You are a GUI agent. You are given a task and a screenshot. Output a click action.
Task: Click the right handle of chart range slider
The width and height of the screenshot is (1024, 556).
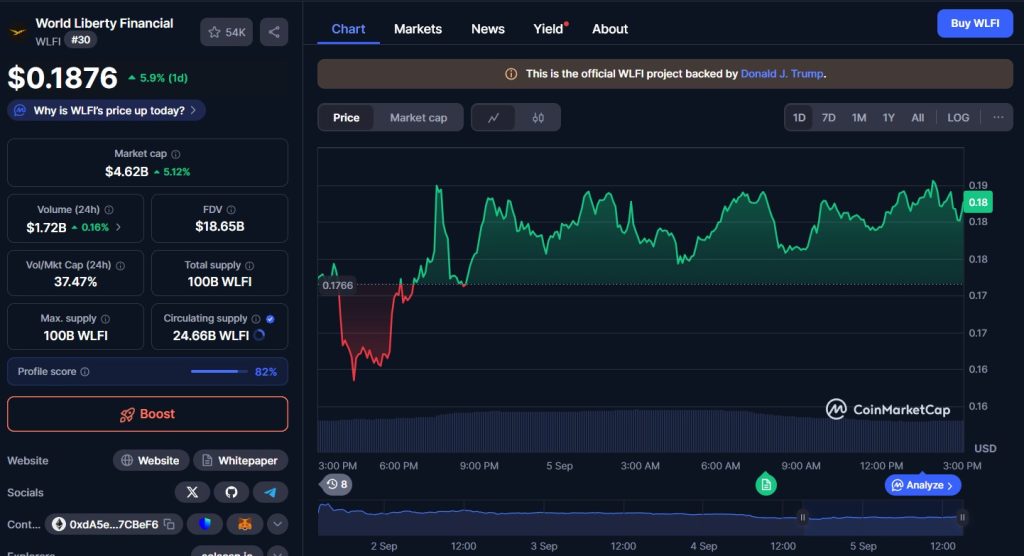[961, 517]
